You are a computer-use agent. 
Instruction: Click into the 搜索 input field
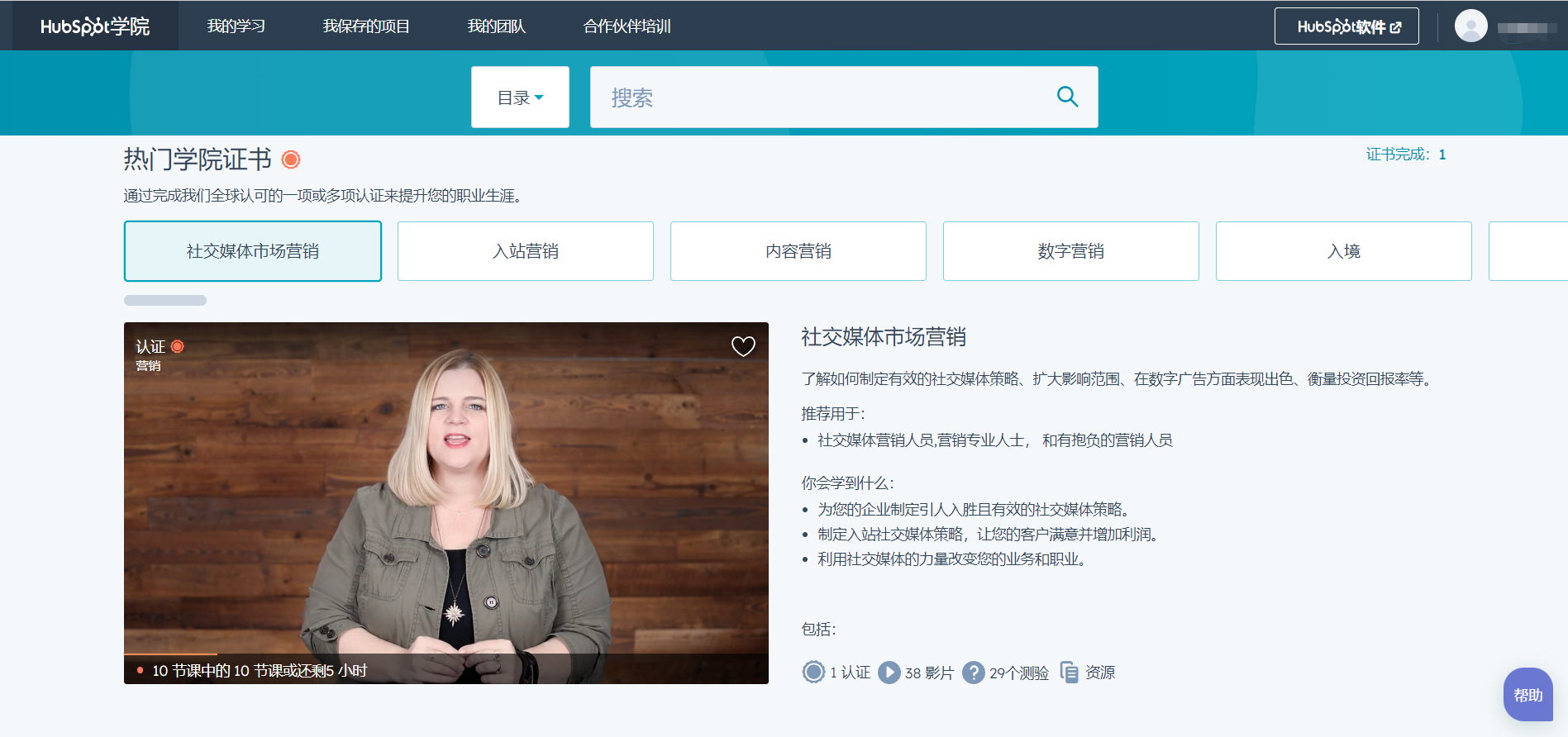coord(818,97)
